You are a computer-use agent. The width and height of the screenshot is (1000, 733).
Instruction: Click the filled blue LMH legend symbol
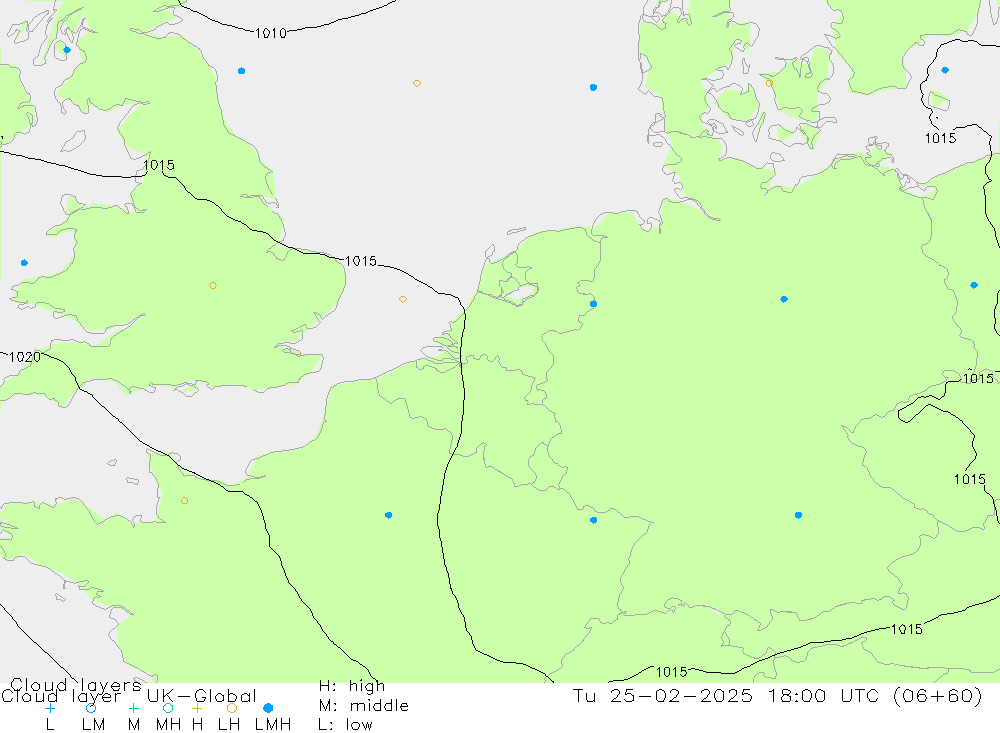click(268, 708)
